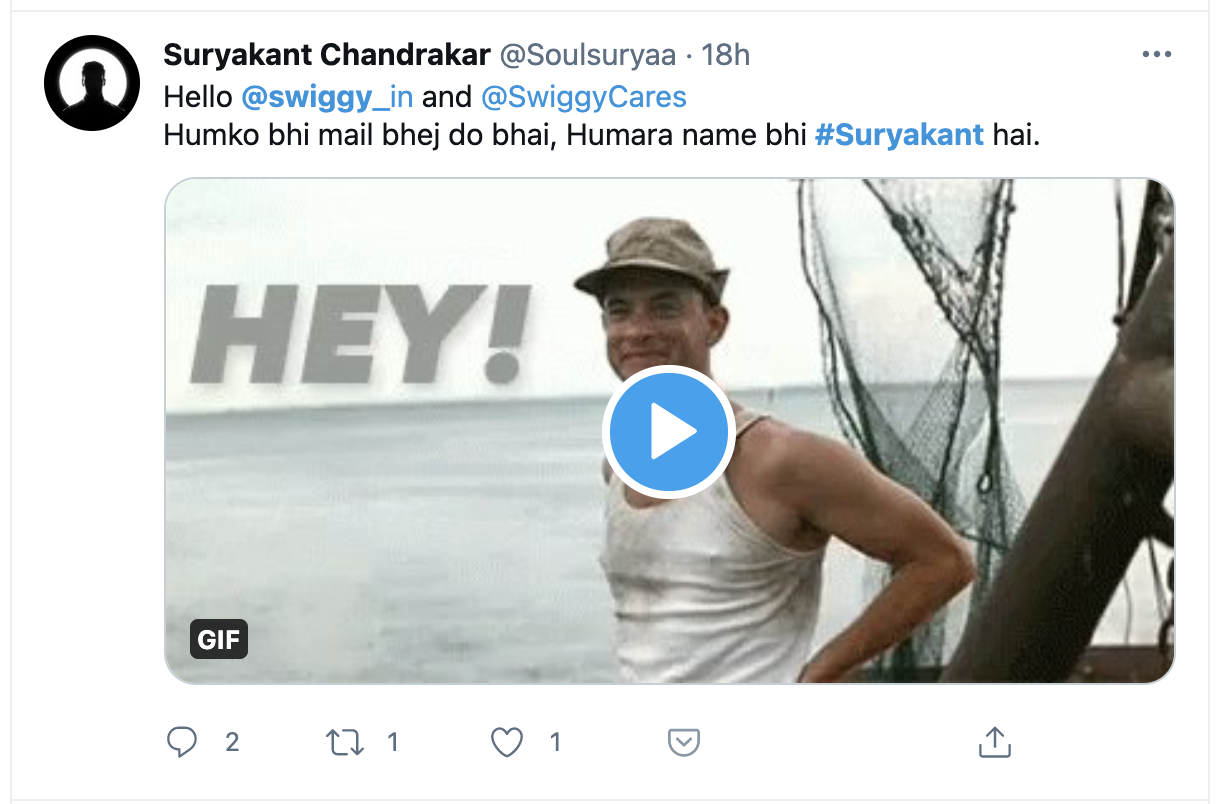Open the @Soulsuryaa handle link
The image size is (1218, 804).
tap(587, 54)
